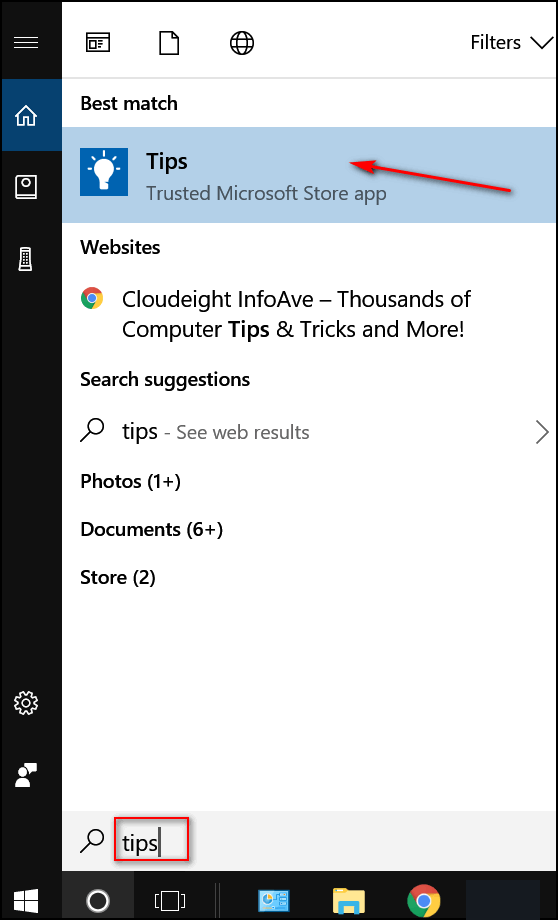The width and height of the screenshot is (558, 920).
Task: Open the Settings gear icon
Action: (x=26, y=702)
